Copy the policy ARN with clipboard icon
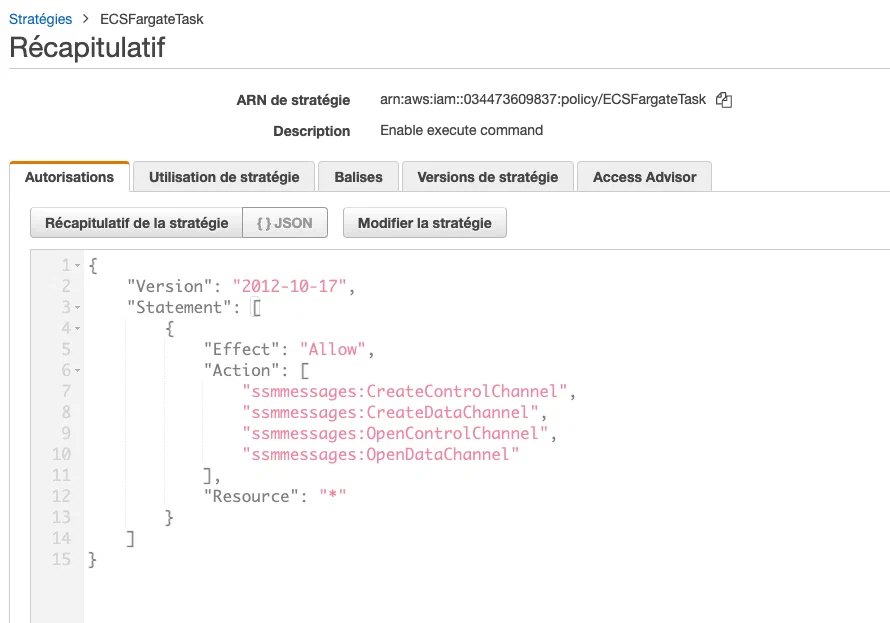This screenshot has height=623, width=890. pos(724,100)
